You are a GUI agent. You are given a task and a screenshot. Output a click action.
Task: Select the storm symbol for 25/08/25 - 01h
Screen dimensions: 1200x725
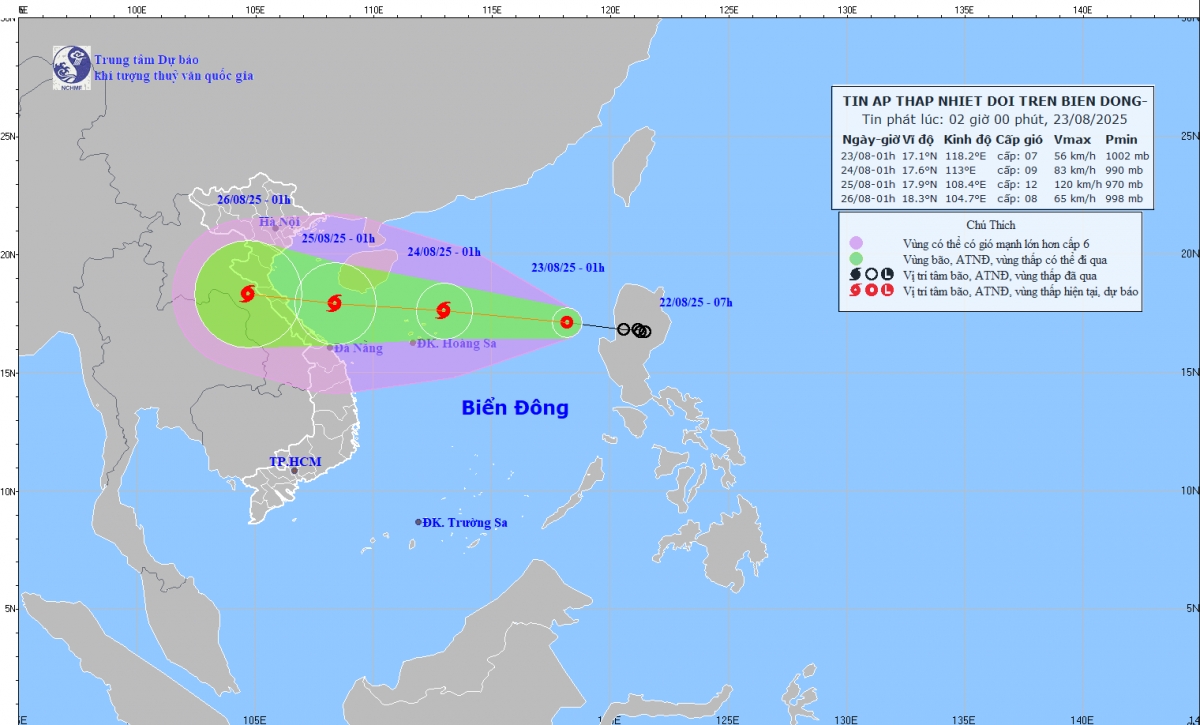tap(334, 303)
